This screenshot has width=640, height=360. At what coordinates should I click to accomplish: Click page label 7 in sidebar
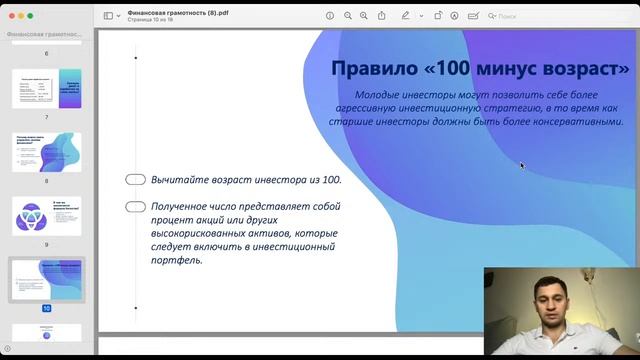(47, 117)
